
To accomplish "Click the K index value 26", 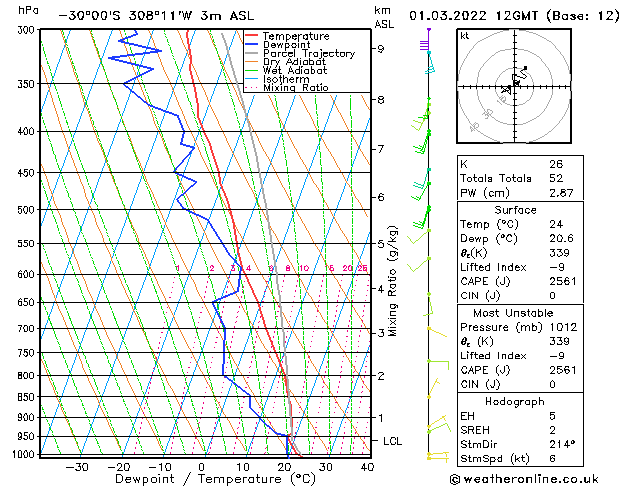I will pyautogui.click(x=556, y=164).
